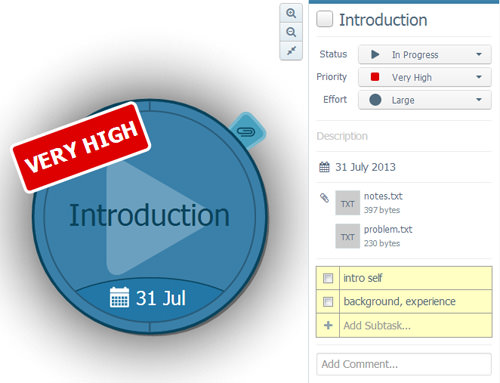
Task: Click the plus icon to add subtask
Action: 328,325
